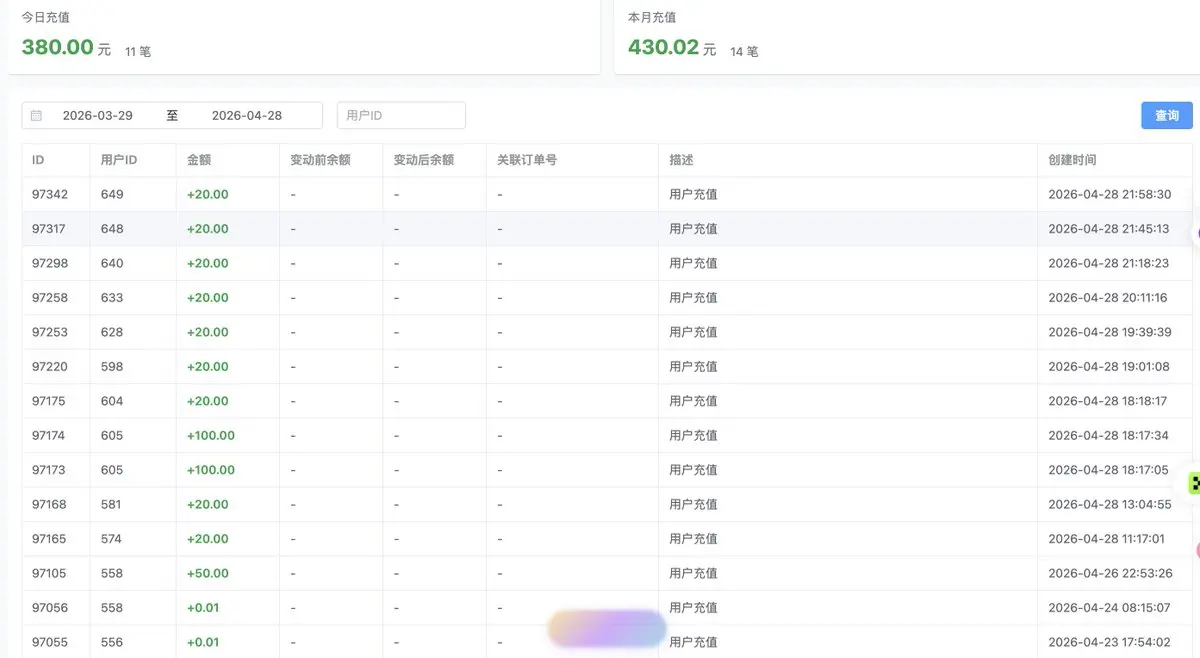Click the 描述 column header
Screen dimensions: 1200x658
tap(681, 160)
